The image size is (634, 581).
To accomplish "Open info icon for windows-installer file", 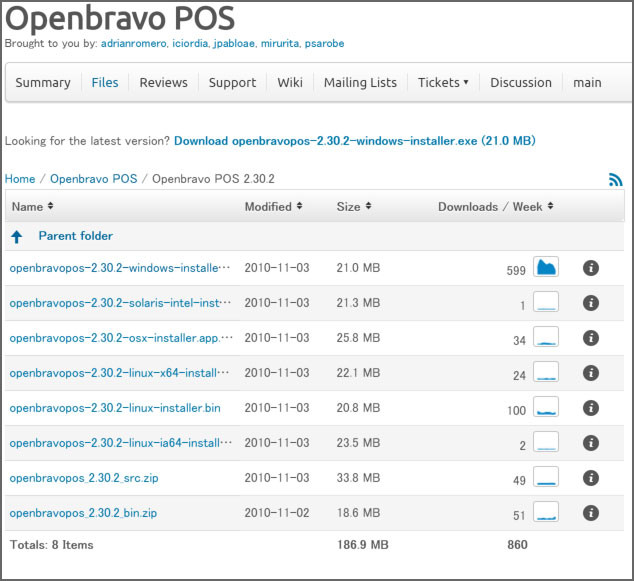I will pyautogui.click(x=591, y=268).
